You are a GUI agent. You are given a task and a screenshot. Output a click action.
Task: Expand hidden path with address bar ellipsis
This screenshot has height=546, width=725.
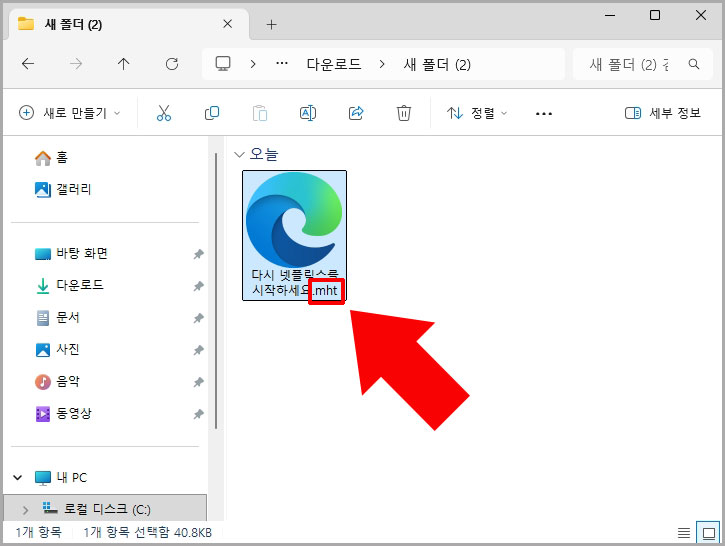tap(282, 64)
